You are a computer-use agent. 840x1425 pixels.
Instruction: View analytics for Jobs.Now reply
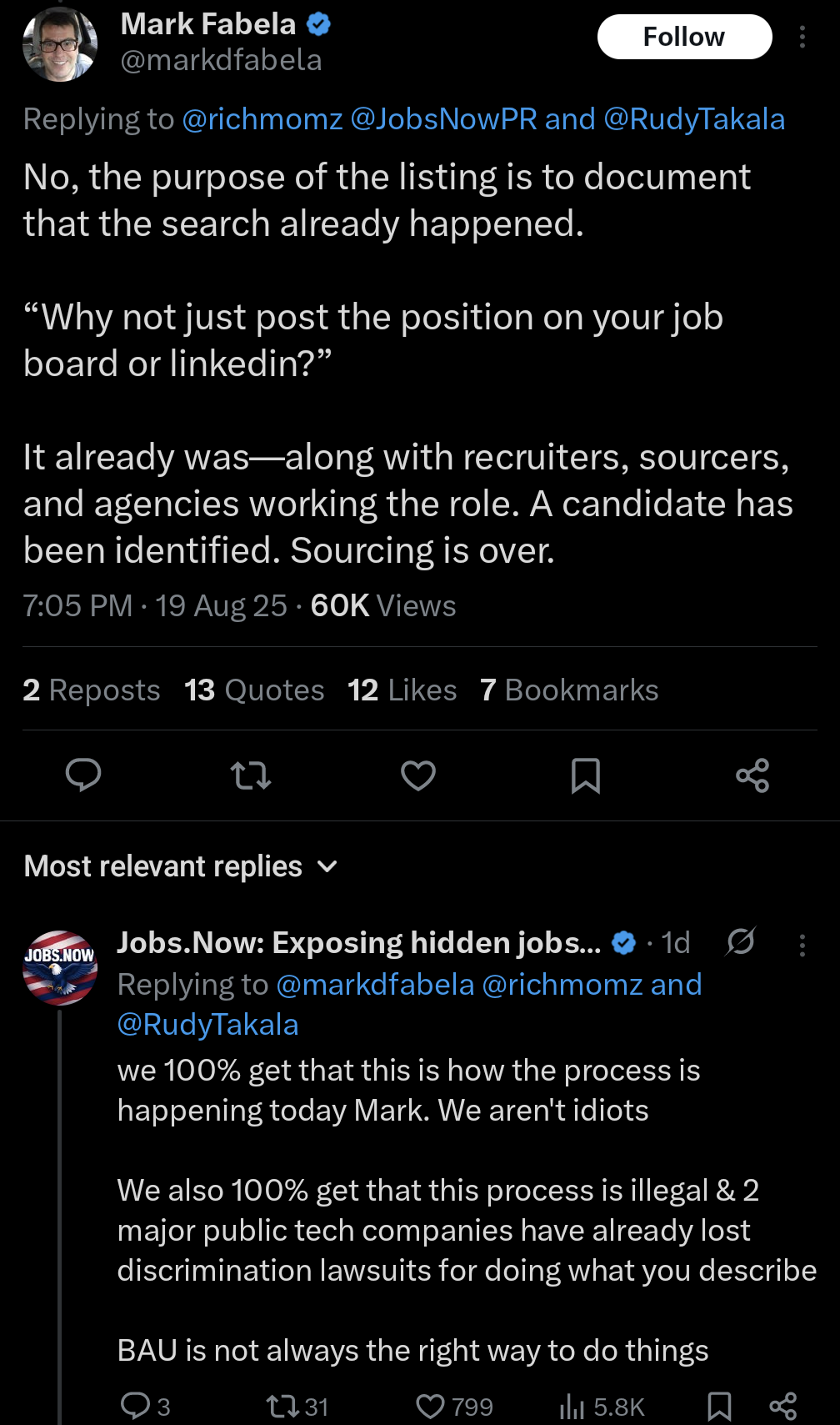click(x=572, y=1407)
